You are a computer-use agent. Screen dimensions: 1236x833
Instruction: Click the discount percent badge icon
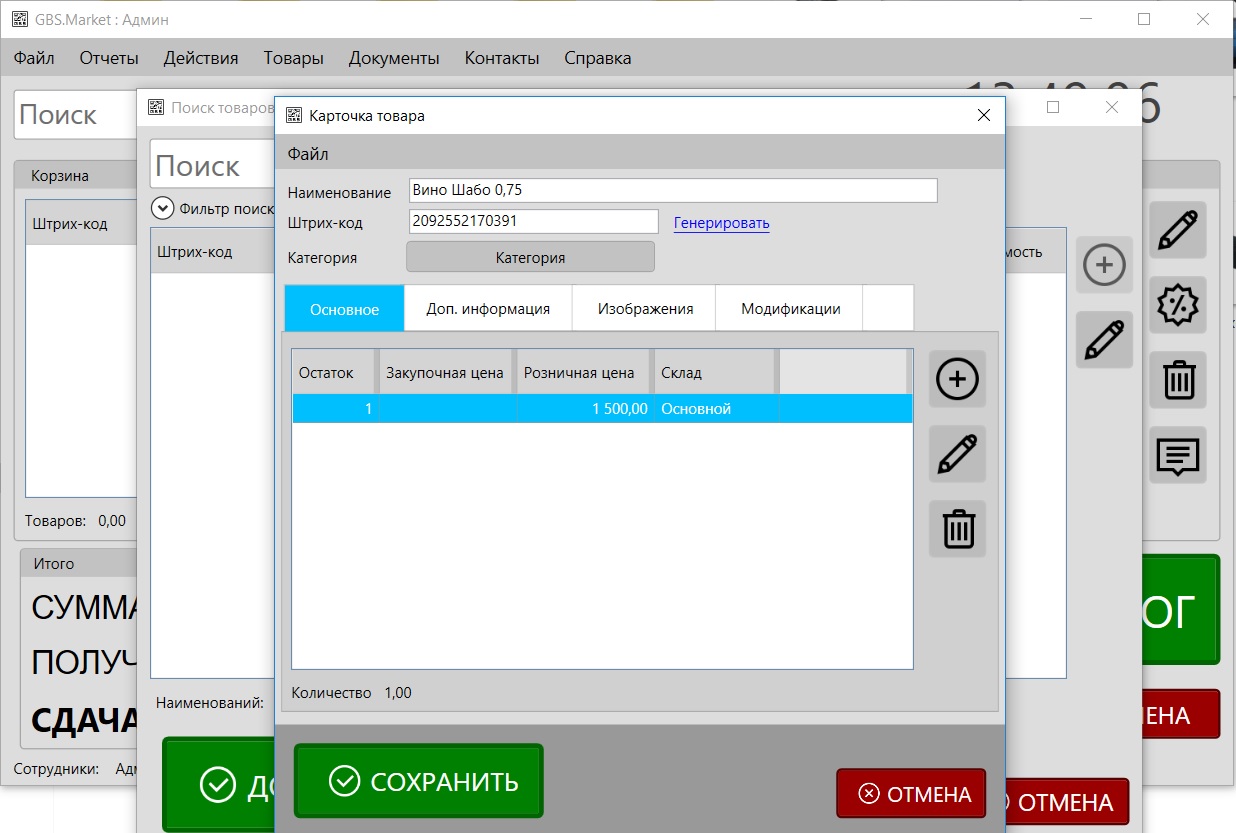coord(1177,305)
